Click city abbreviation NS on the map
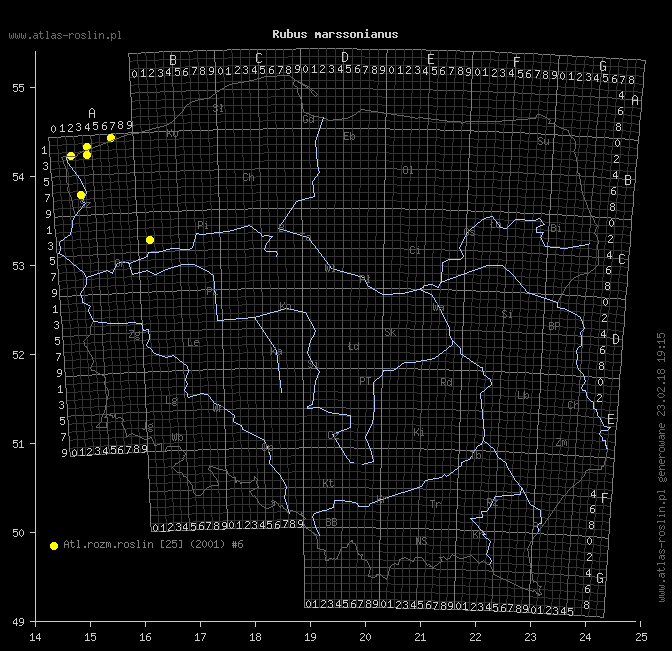Screen dimensions: 672x651 pos(421,541)
